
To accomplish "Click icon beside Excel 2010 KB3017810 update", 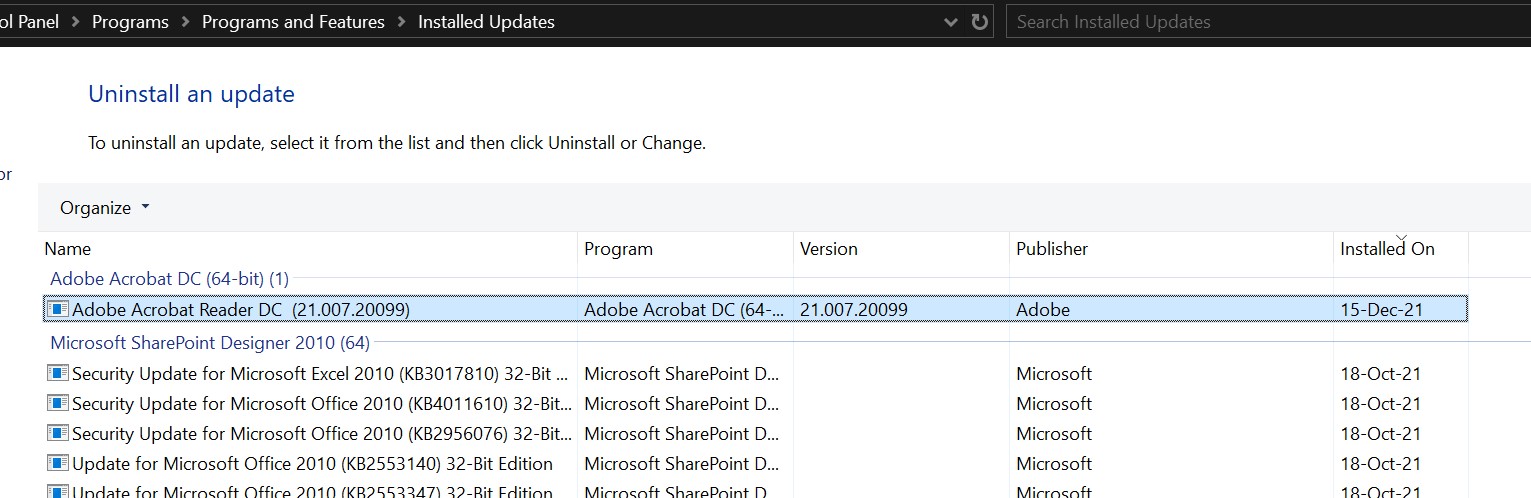I will pyautogui.click(x=59, y=374).
